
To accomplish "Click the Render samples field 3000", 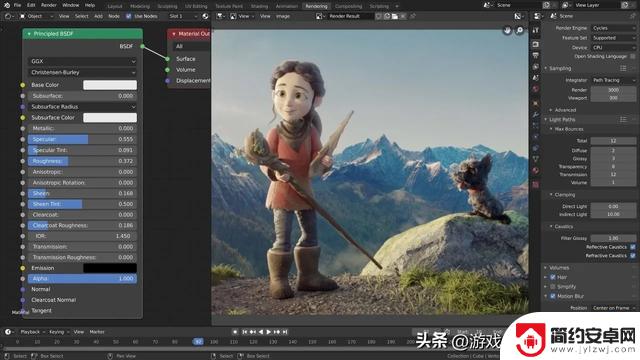I will point(613,90).
